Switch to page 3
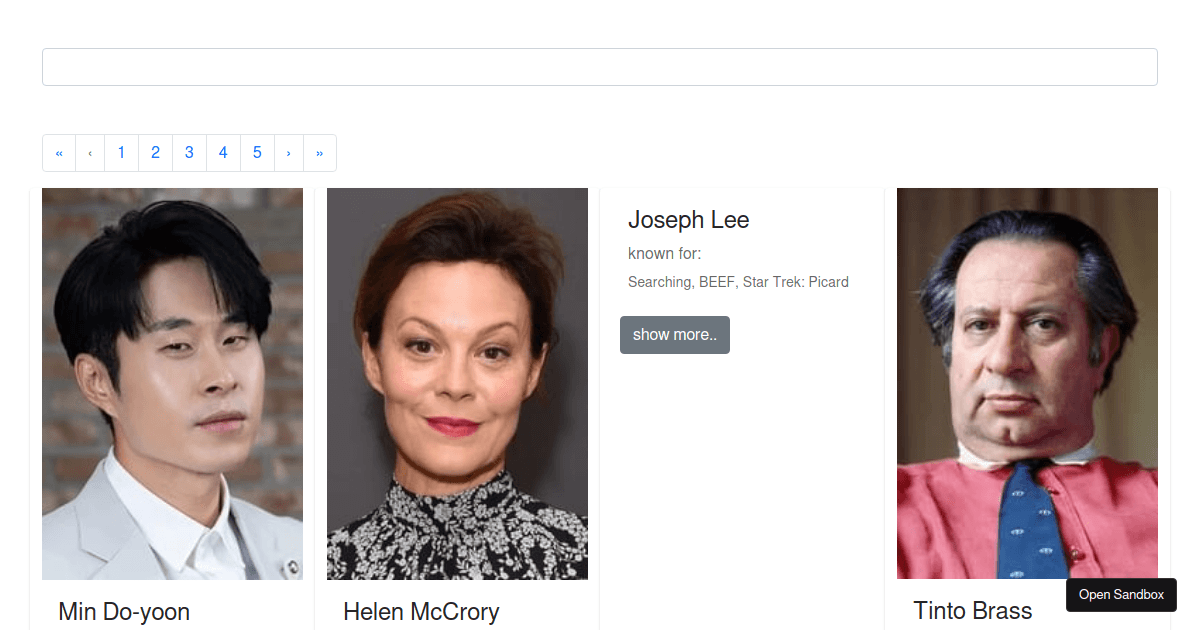The image size is (1200, 630). coord(189,152)
